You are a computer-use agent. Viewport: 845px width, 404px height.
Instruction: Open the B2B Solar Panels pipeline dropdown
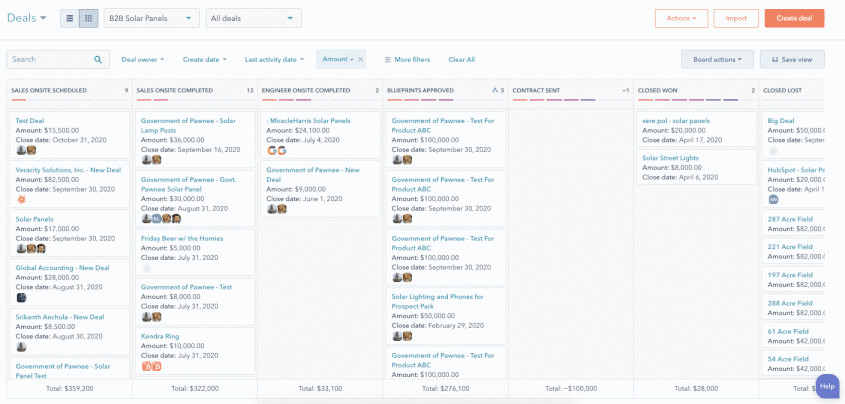(151, 18)
